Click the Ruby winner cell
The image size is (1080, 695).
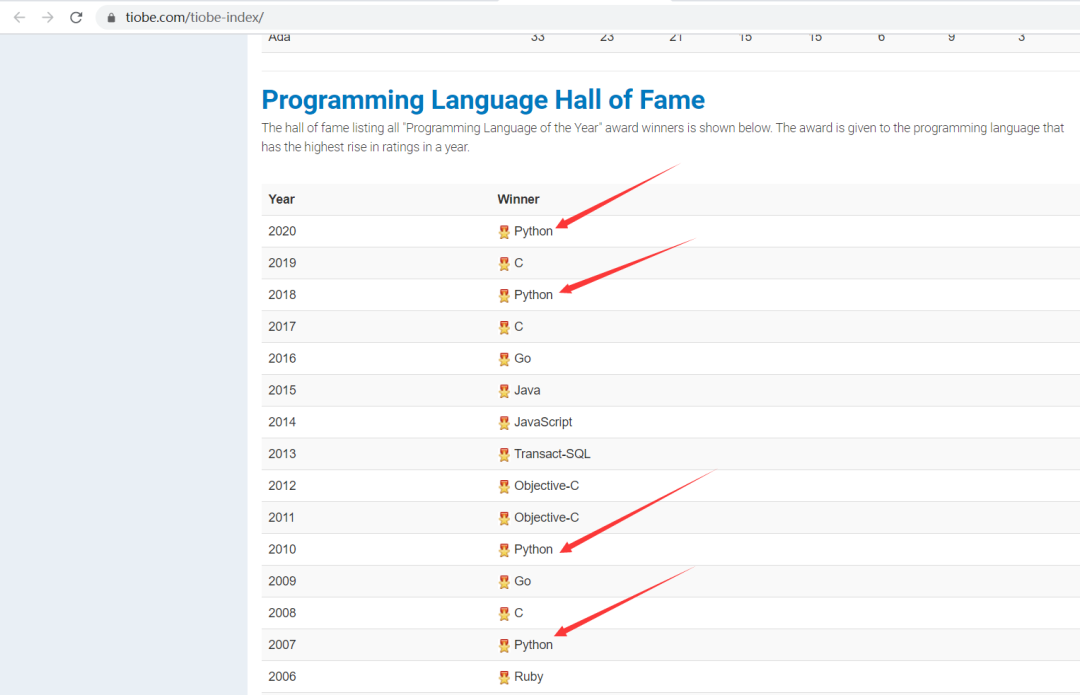[x=528, y=676]
